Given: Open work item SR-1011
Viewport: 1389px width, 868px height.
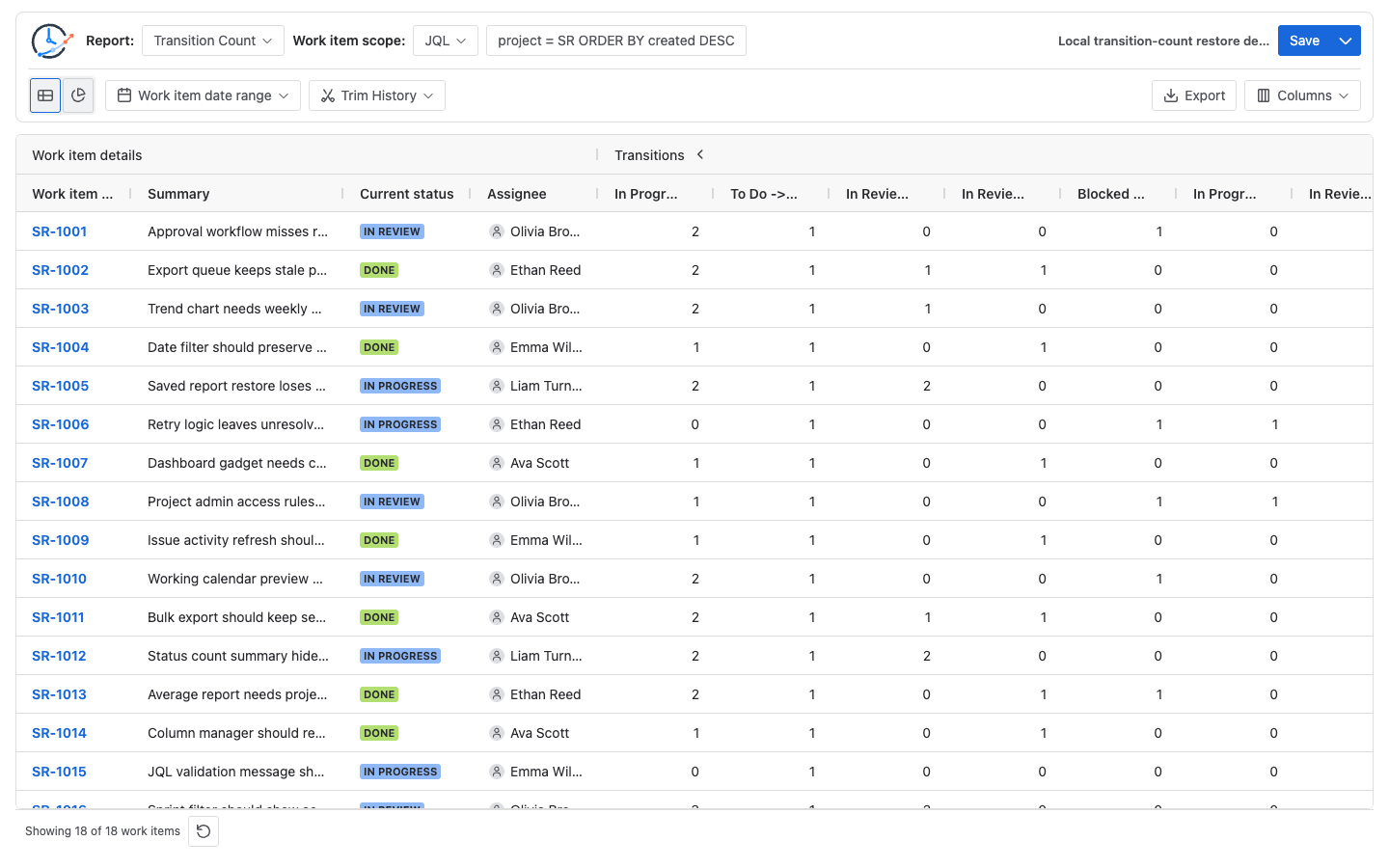Looking at the screenshot, I should [x=58, y=617].
